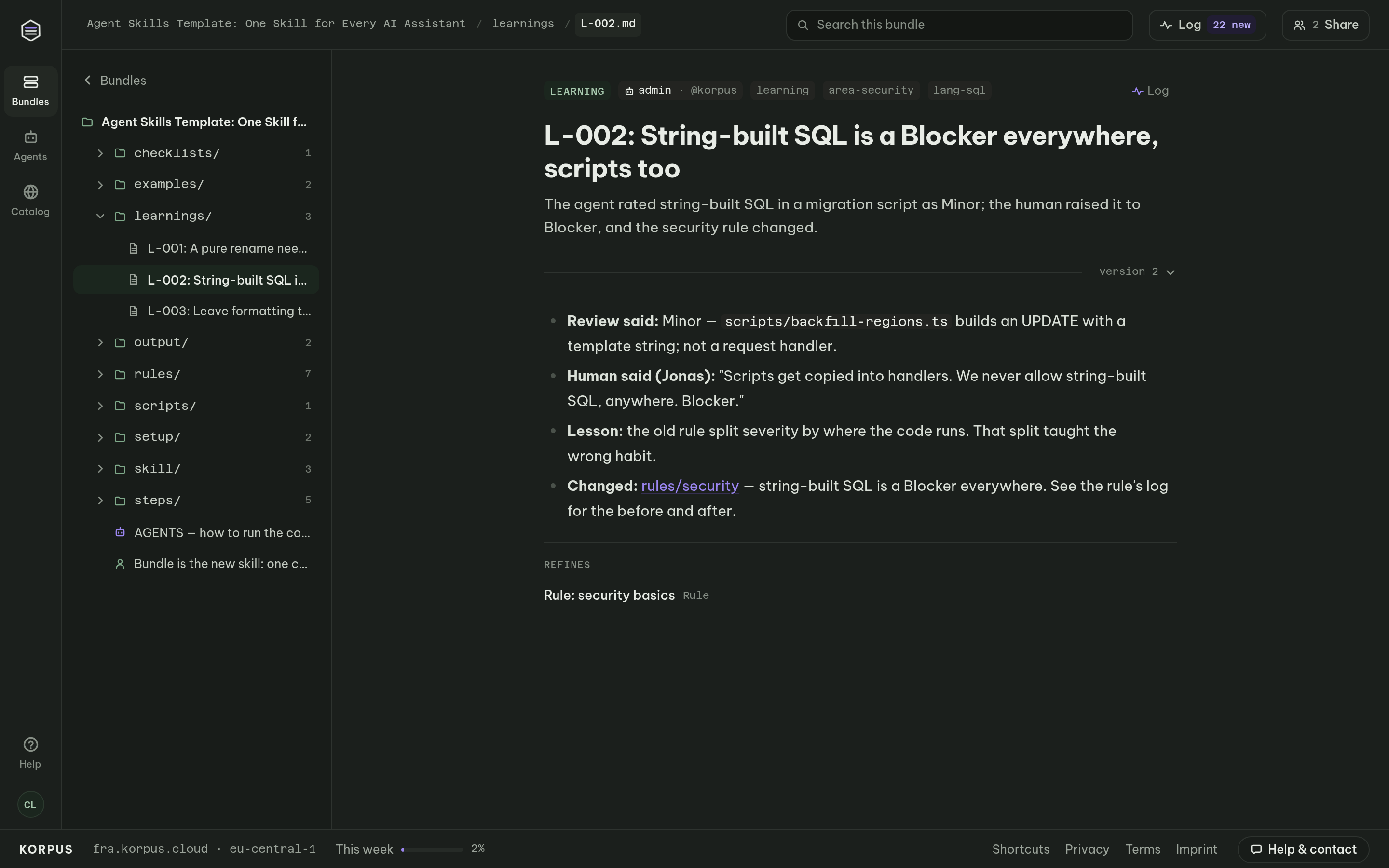This screenshot has width=1389, height=868.
Task: Follow the rules/security link
Action: (690, 486)
